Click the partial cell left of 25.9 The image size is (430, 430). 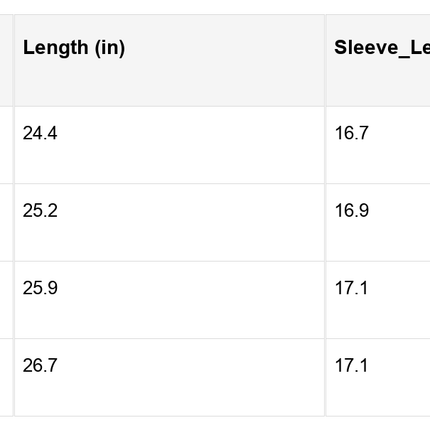click(6, 300)
